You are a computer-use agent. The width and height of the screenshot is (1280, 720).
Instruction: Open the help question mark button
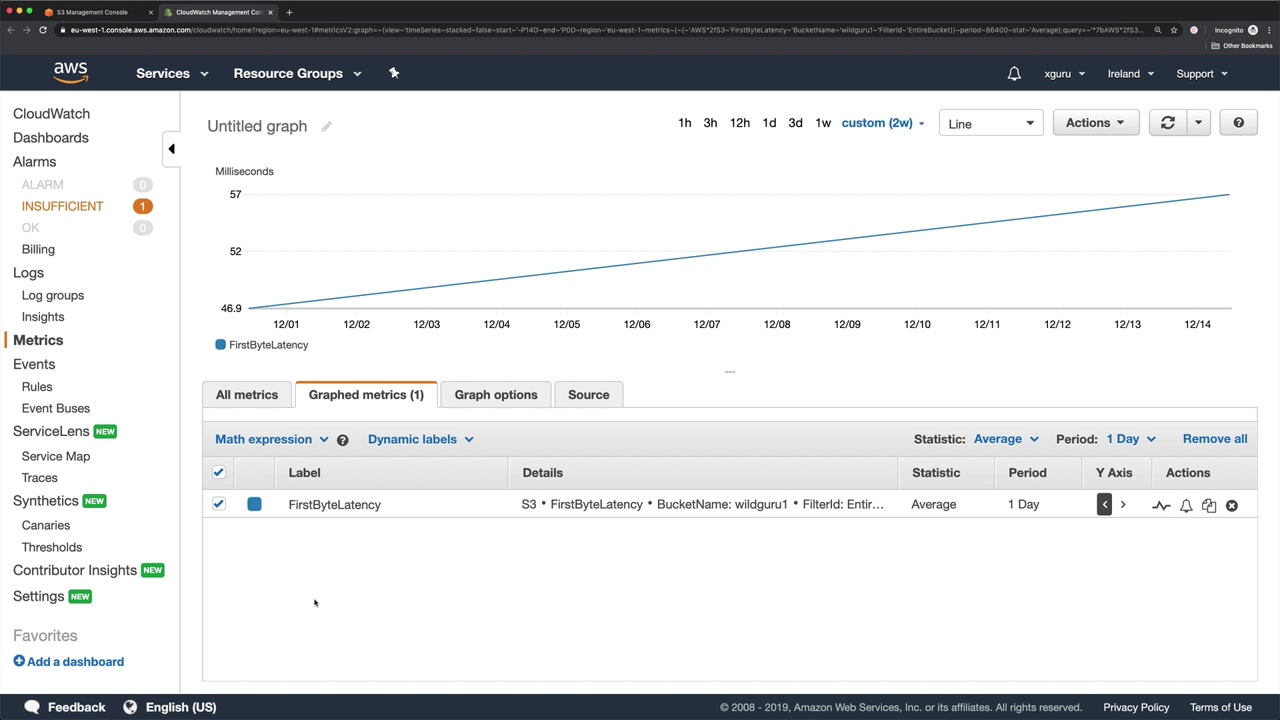[1238, 123]
